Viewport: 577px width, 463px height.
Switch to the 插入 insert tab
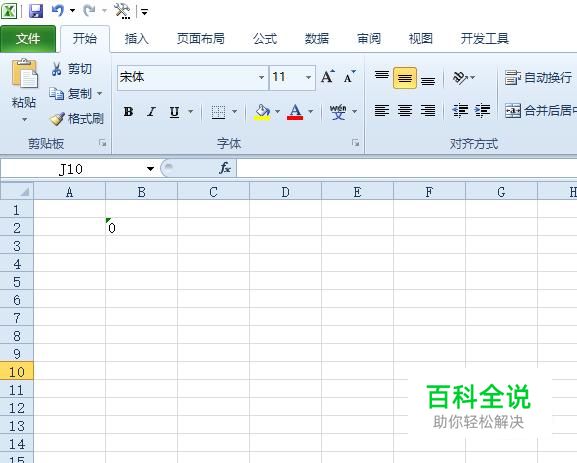click(x=137, y=39)
